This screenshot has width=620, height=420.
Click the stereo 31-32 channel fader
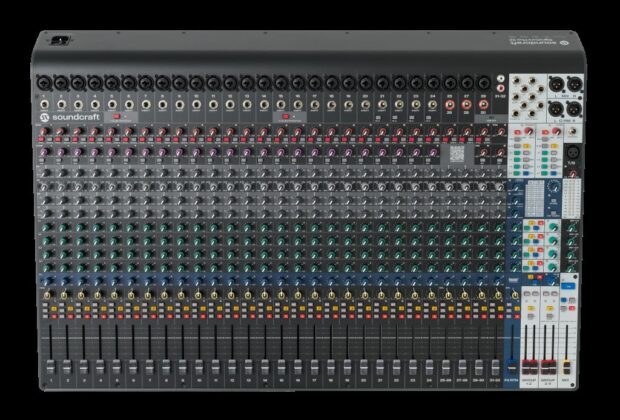495,367
